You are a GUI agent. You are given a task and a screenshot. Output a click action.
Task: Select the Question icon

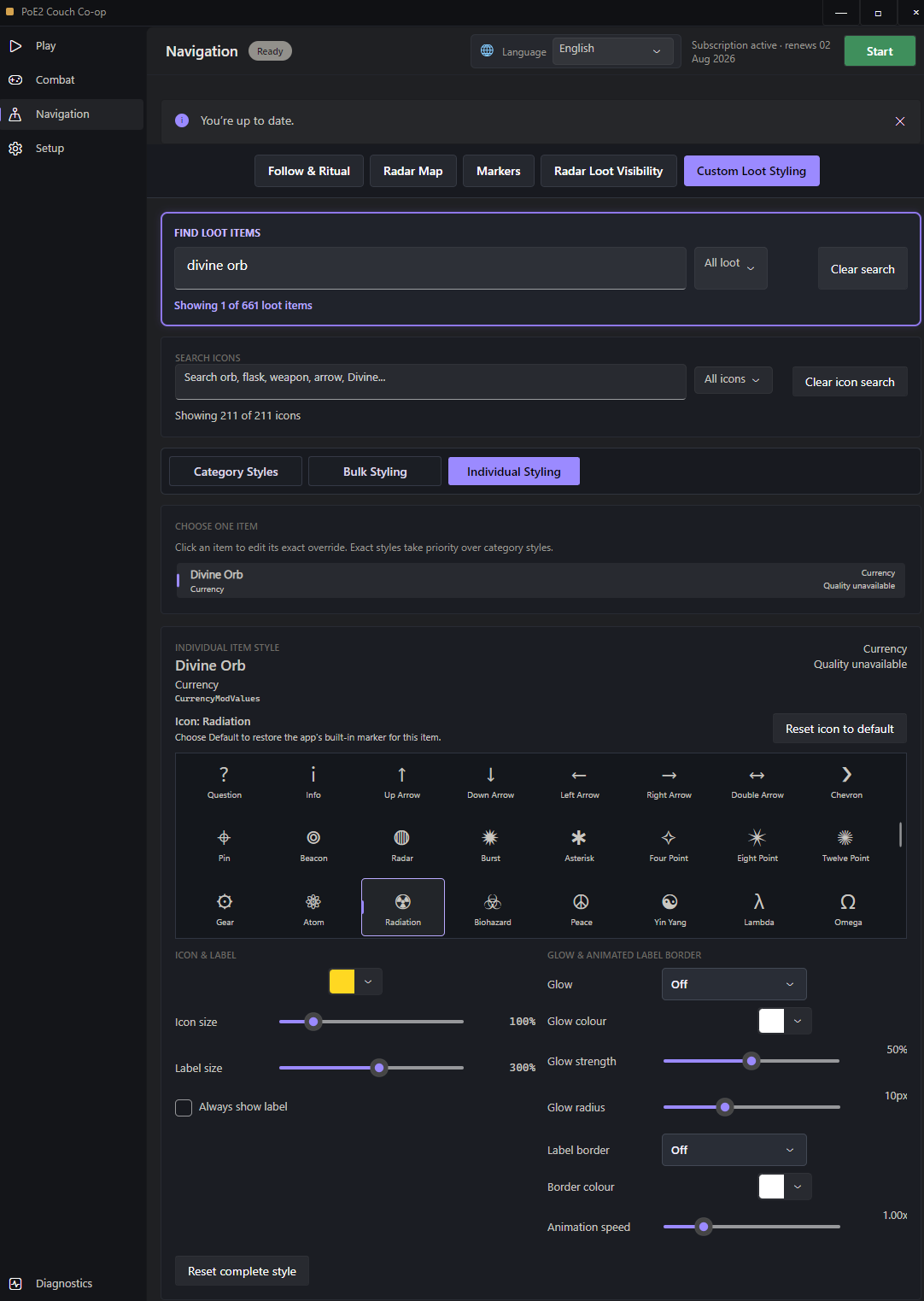tap(225, 781)
